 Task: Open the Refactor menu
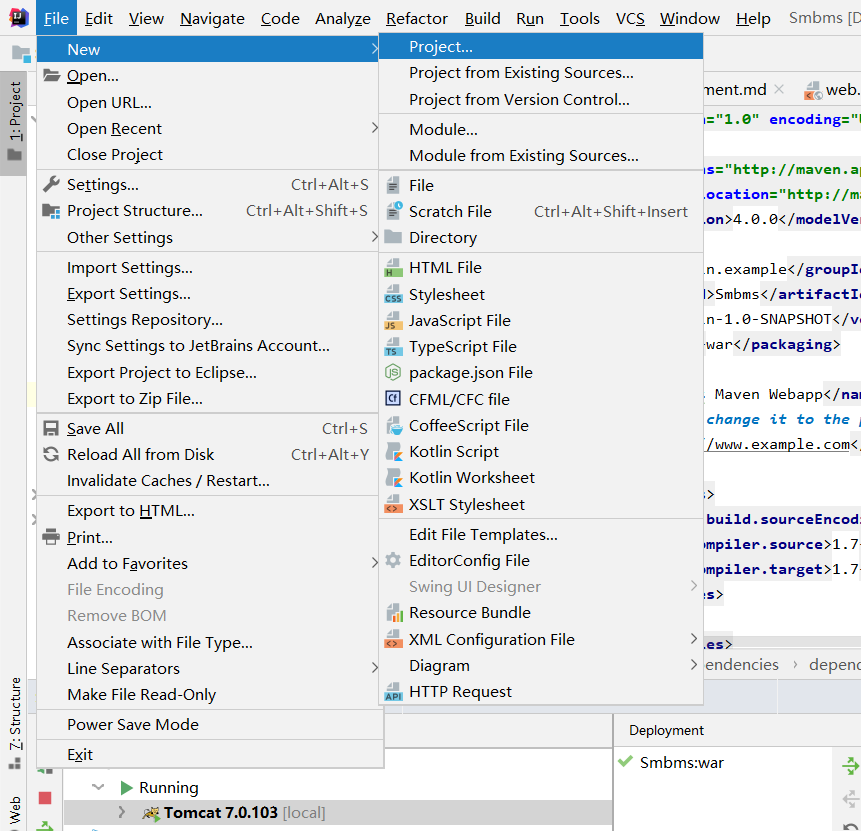tap(417, 19)
